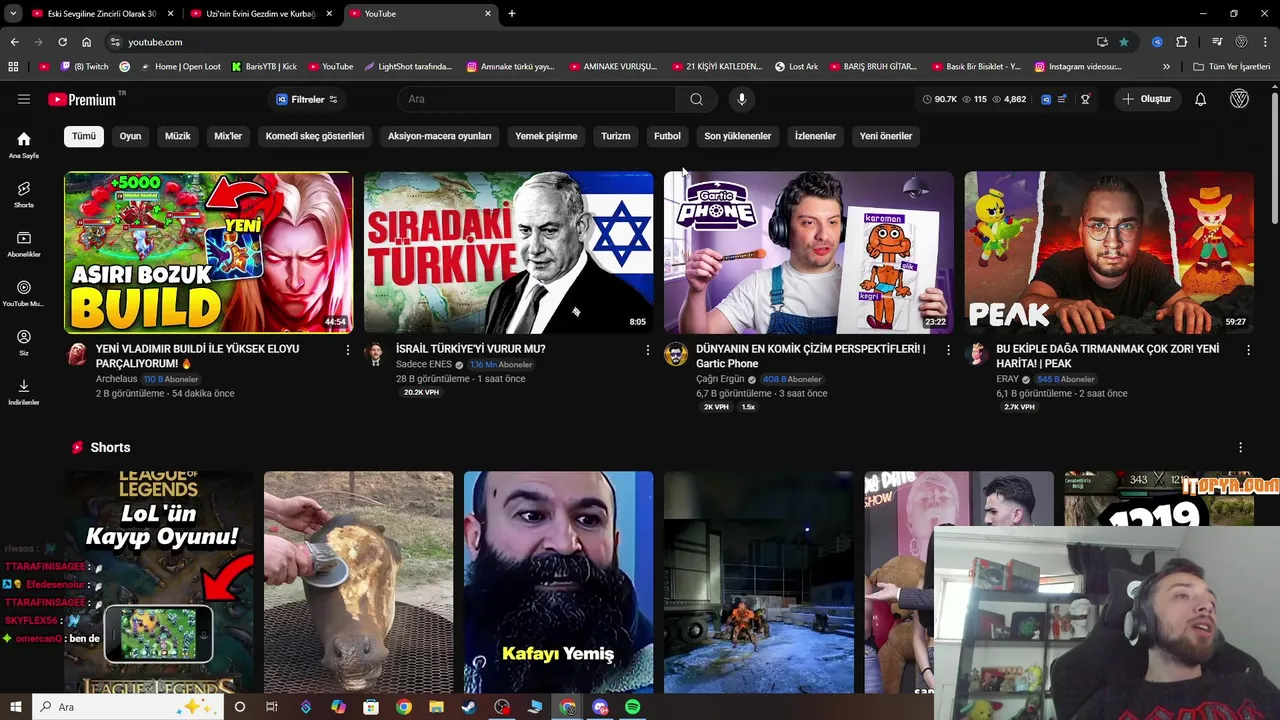Select the Müzik filter chip

(177, 136)
